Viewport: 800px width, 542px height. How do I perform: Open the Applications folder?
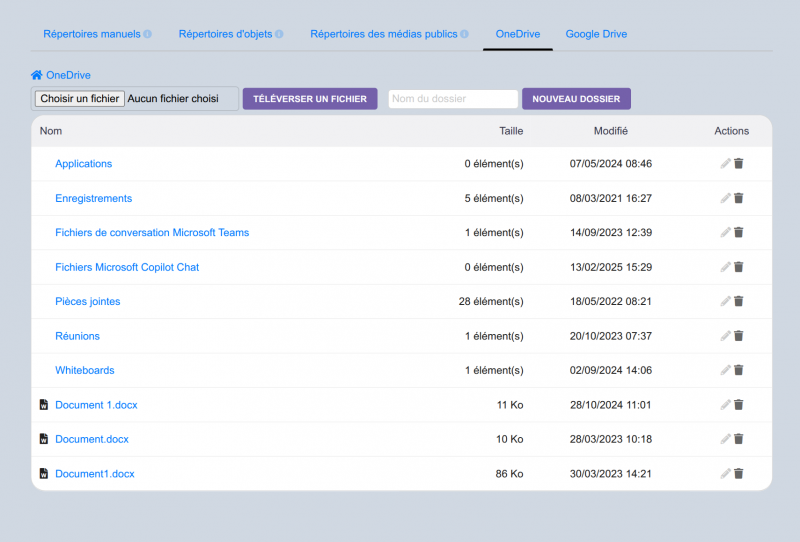(x=84, y=164)
